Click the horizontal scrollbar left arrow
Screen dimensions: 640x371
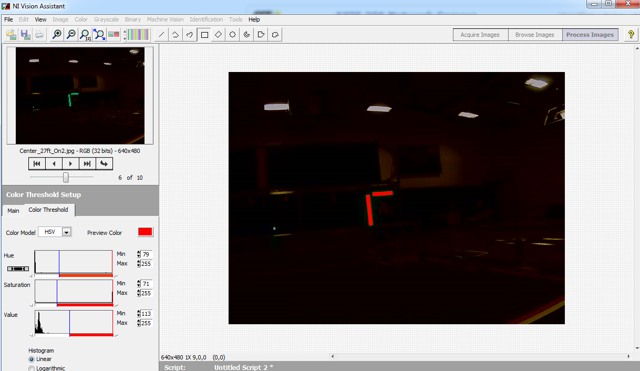[x=332, y=357]
